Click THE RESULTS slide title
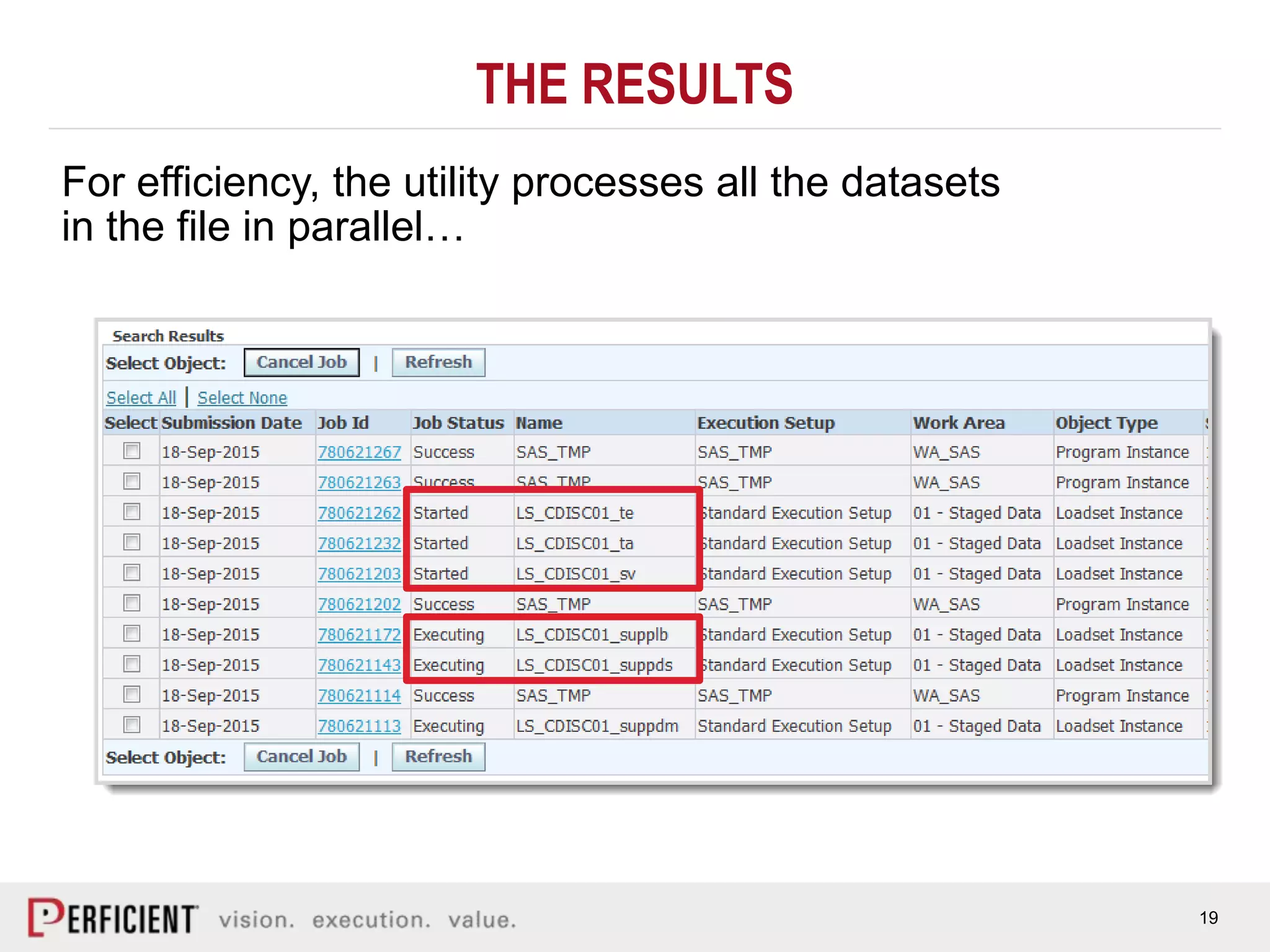 (x=634, y=84)
